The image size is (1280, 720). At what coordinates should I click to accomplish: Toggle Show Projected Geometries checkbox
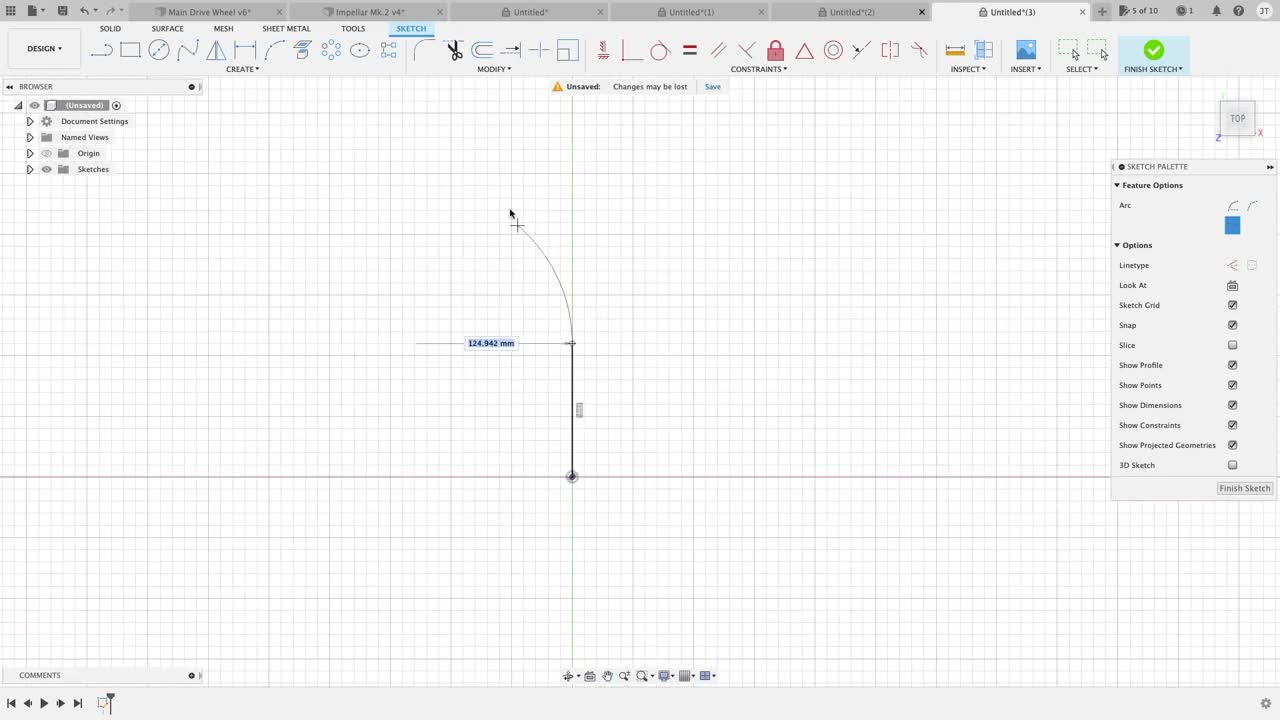tap(1232, 445)
